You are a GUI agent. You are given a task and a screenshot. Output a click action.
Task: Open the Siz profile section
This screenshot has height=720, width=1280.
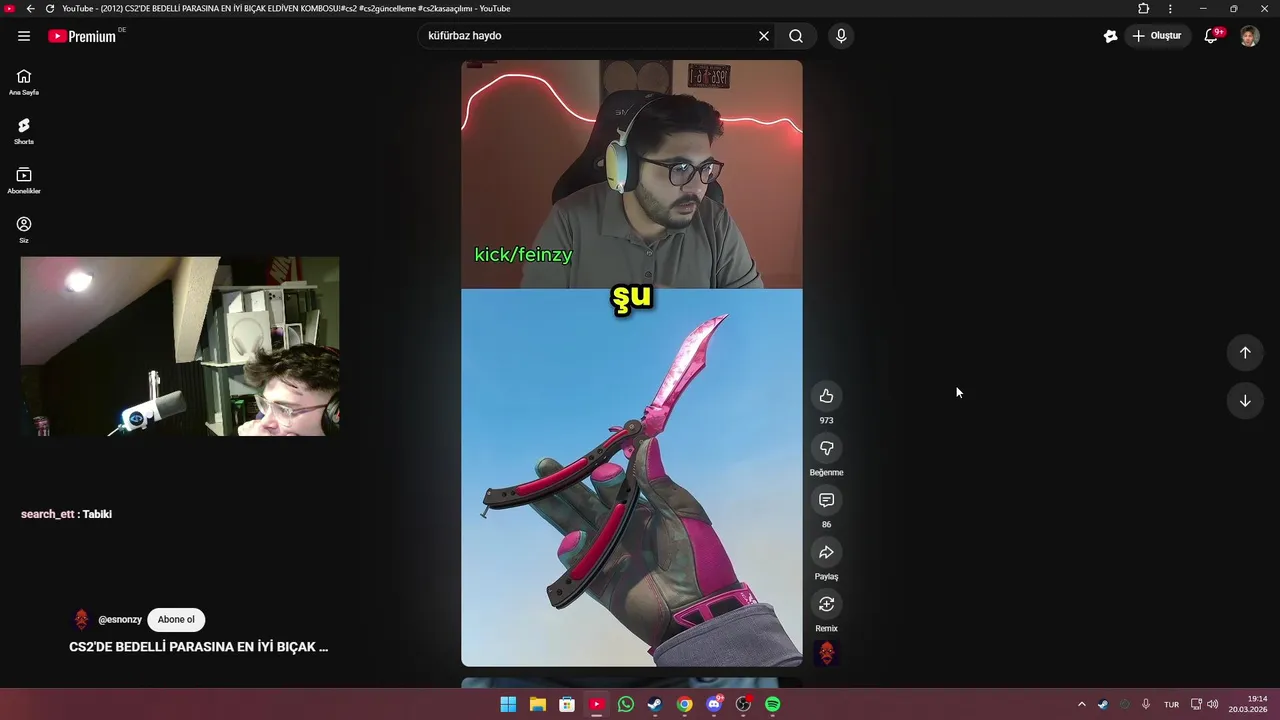pyautogui.click(x=24, y=230)
